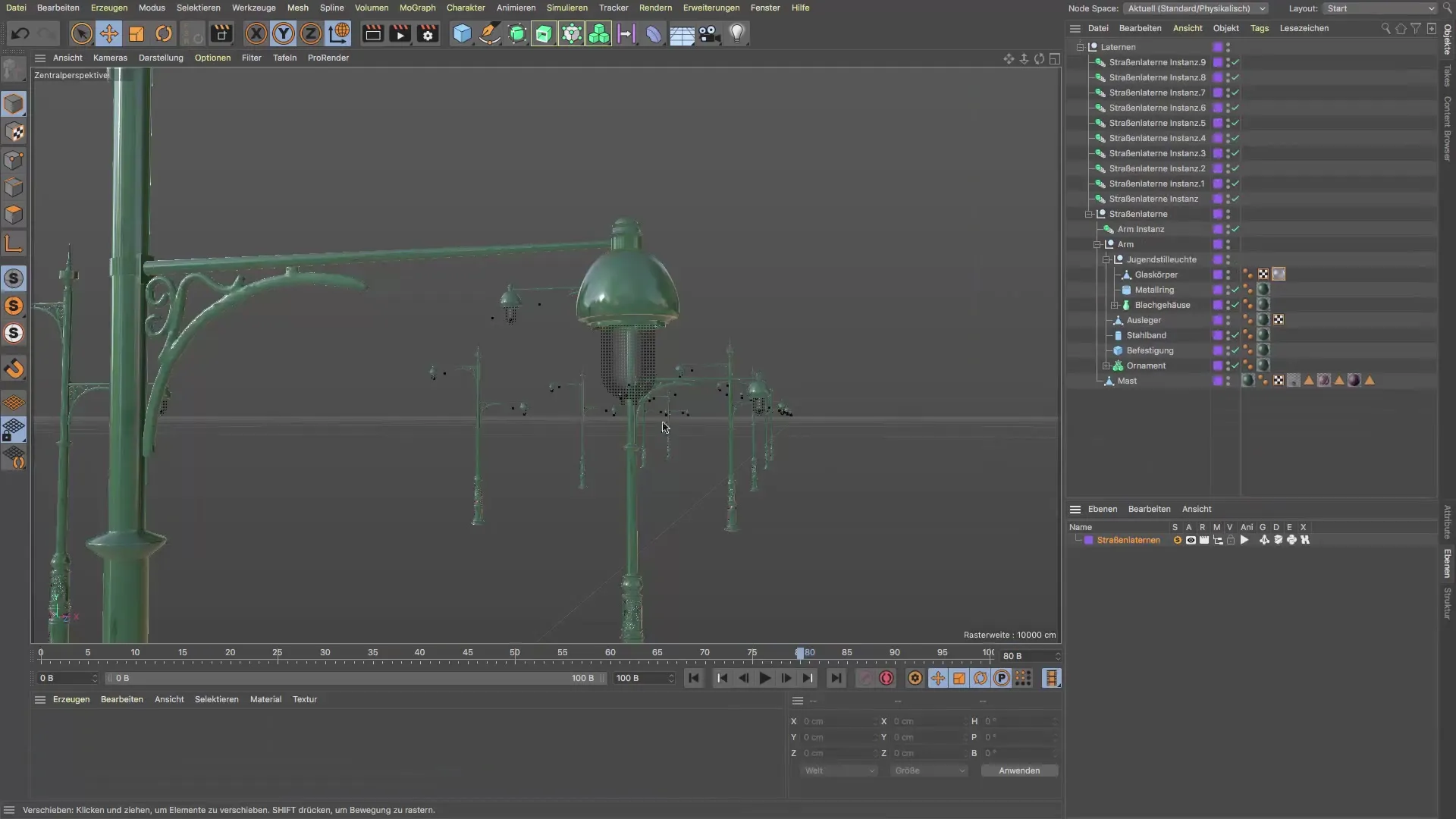The height and width of the screenshot is (819, 1456).
Task: Render to Picture Viewer
Action: (400, 33)
